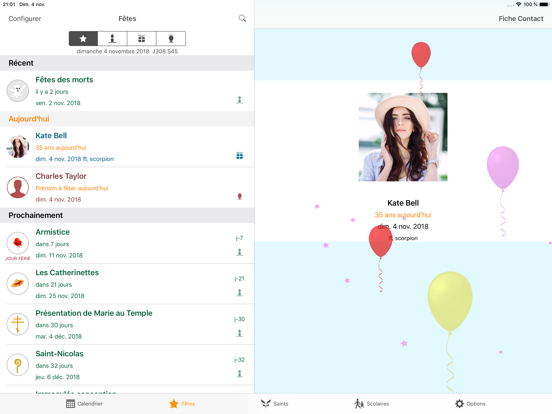The image size is (552, 414).
Task: Click '35 ans aujourd'hui' in detail pane
Action: [x=403, y=215]
